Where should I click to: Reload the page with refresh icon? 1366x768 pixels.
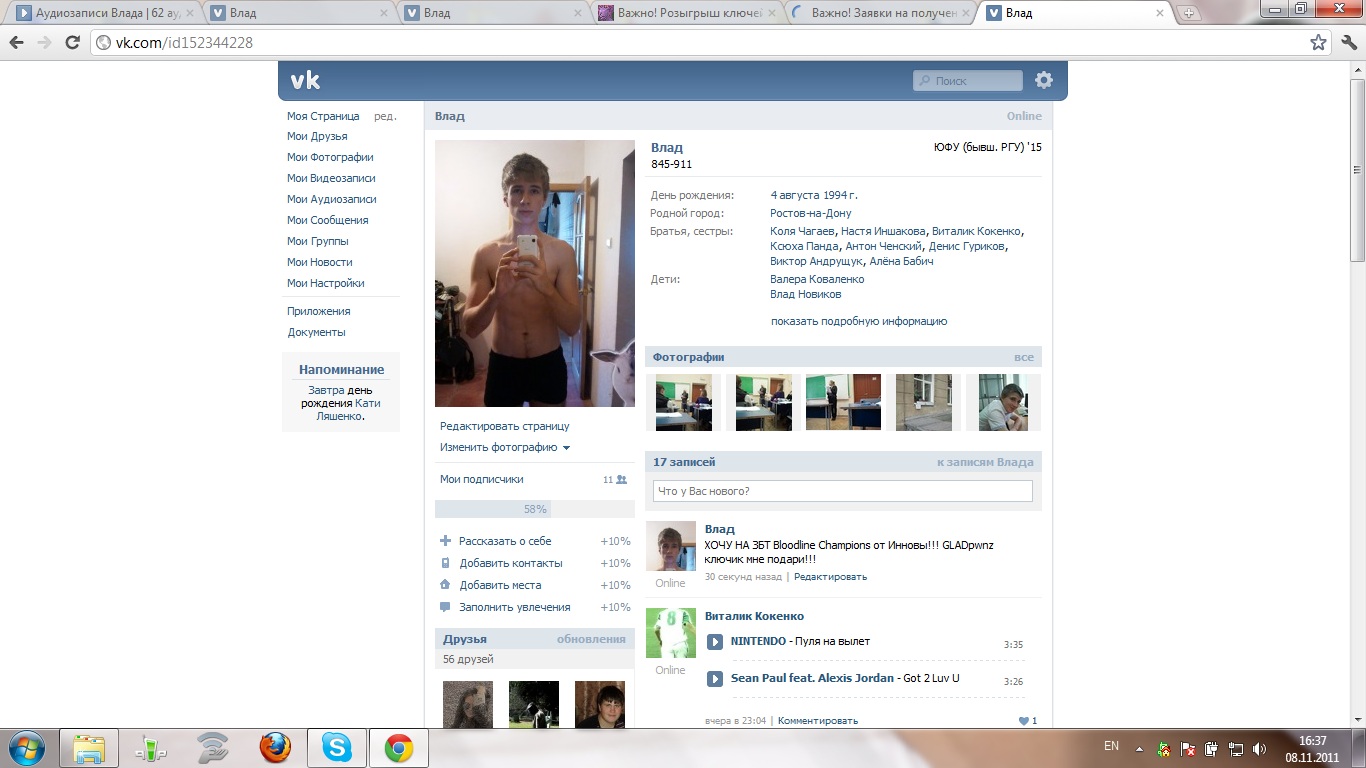click(x=72, y=42)
